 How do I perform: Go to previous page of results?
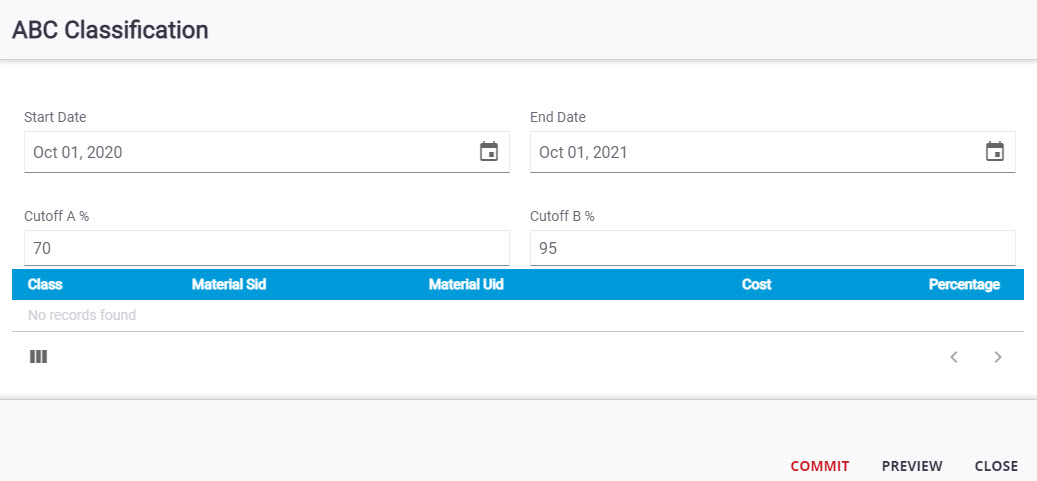coord(954,357)
